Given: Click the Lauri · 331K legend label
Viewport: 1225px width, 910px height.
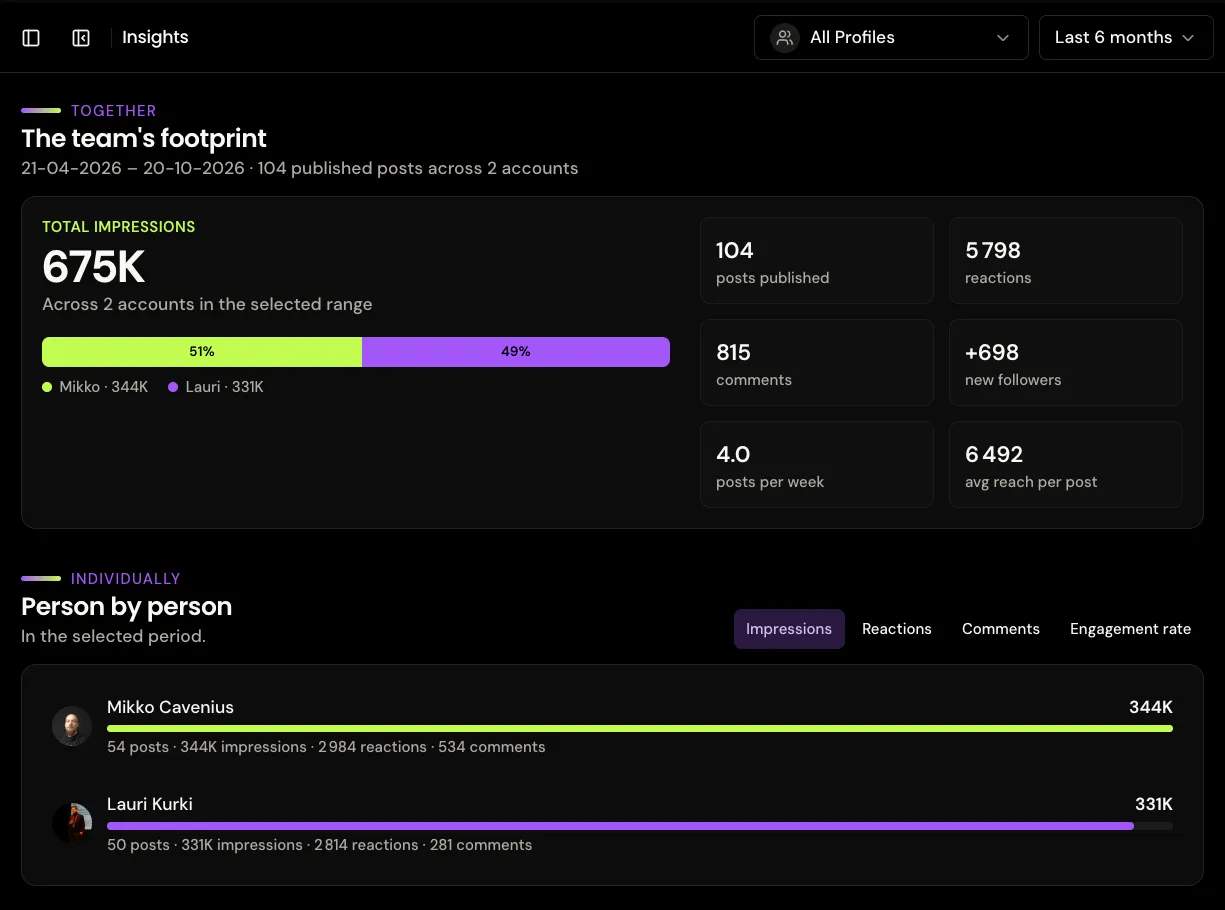Looking at the screenshot, I should pyautogui.click(x=224, y=387).
